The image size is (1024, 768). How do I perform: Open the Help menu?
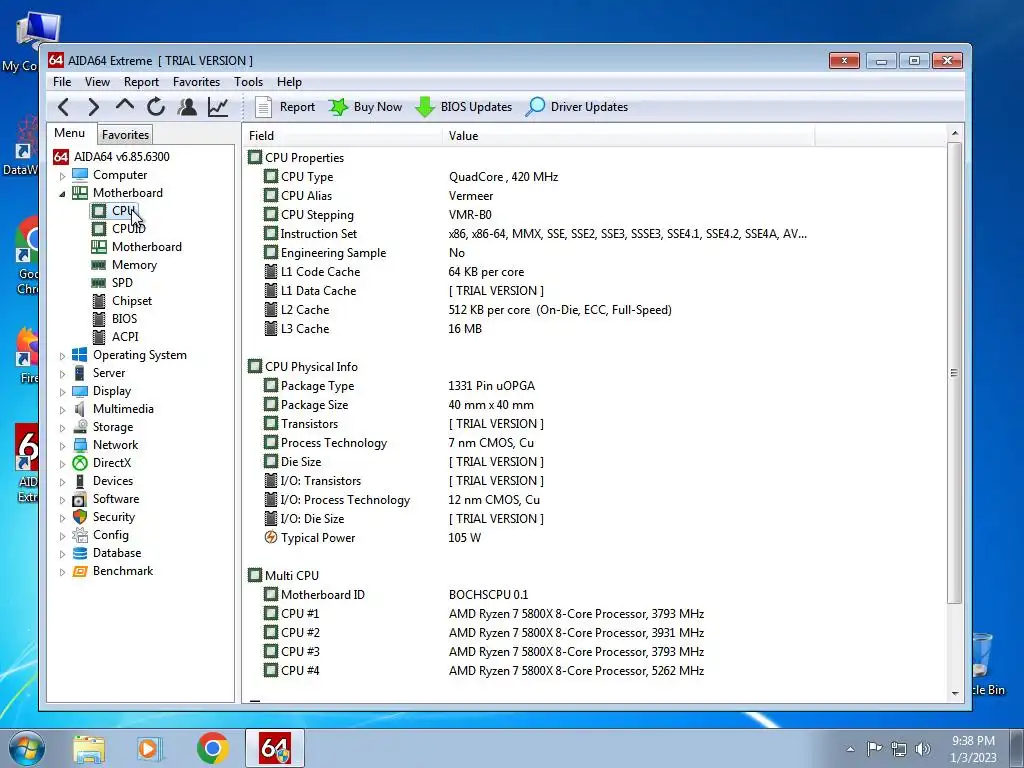point(289,82)
